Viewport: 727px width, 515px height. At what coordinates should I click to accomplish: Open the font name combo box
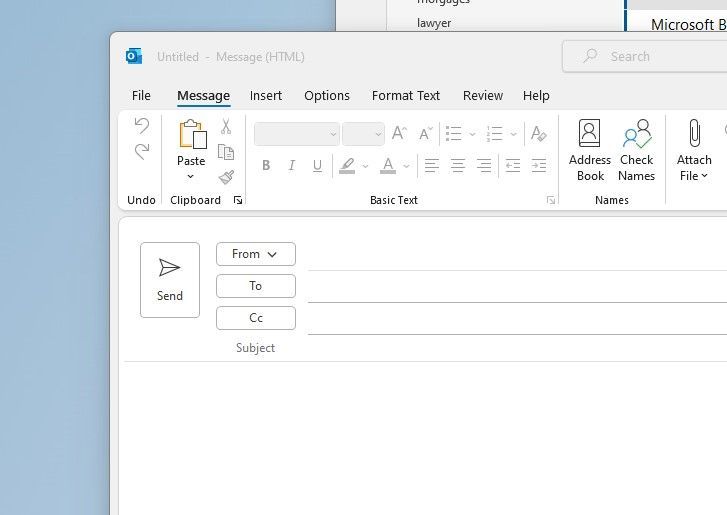coord(297,134)
